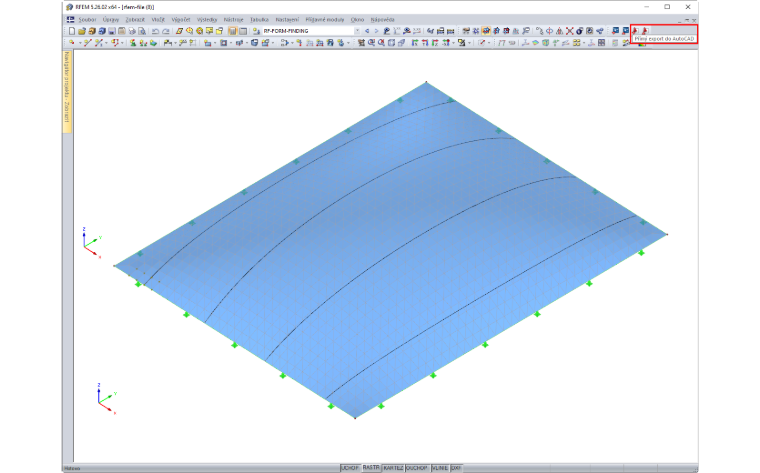Open the Přídavné moduly menu

(325, 19)
